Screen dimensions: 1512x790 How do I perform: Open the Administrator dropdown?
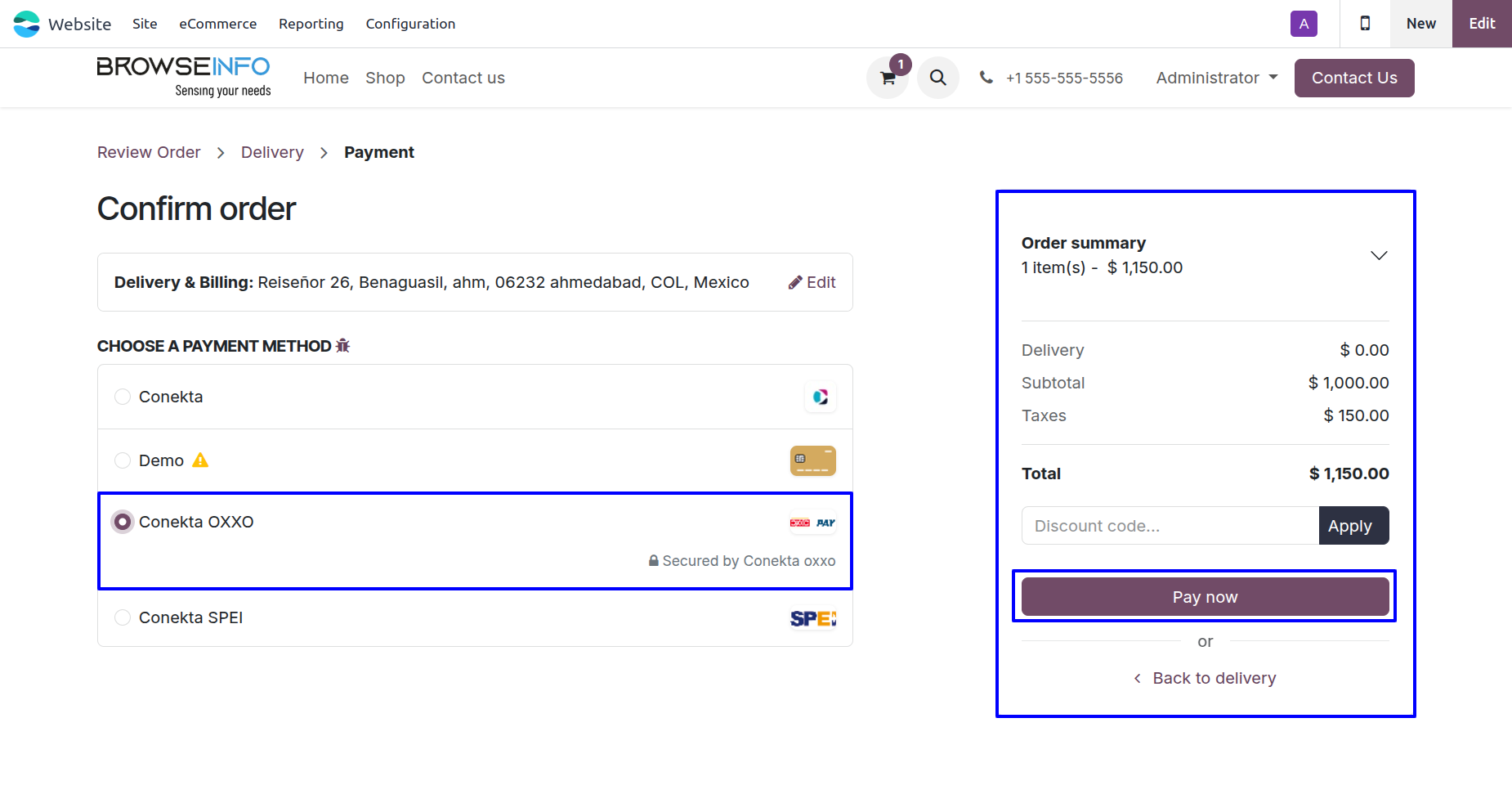point(1217,78)
